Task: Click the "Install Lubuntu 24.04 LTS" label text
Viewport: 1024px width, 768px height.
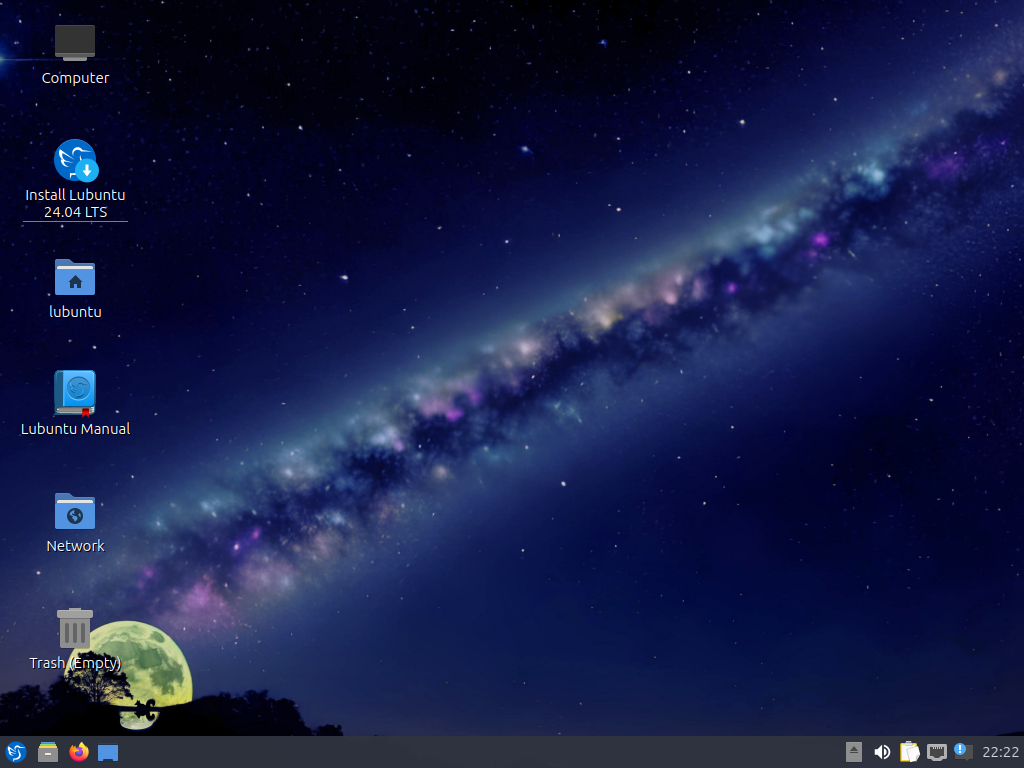Action: tap(75, 203)
